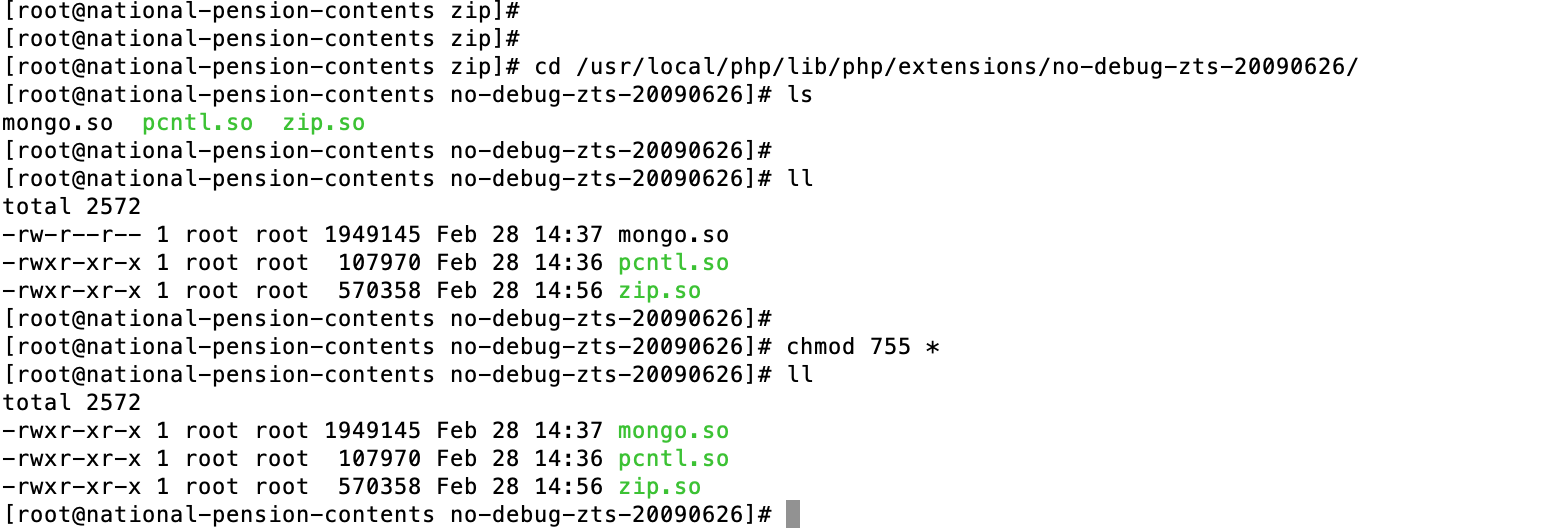Image resolution: width=1544 pixels, height=532 pixels.
Task: Click zip.so in the last listing
Action: (659, 487)
